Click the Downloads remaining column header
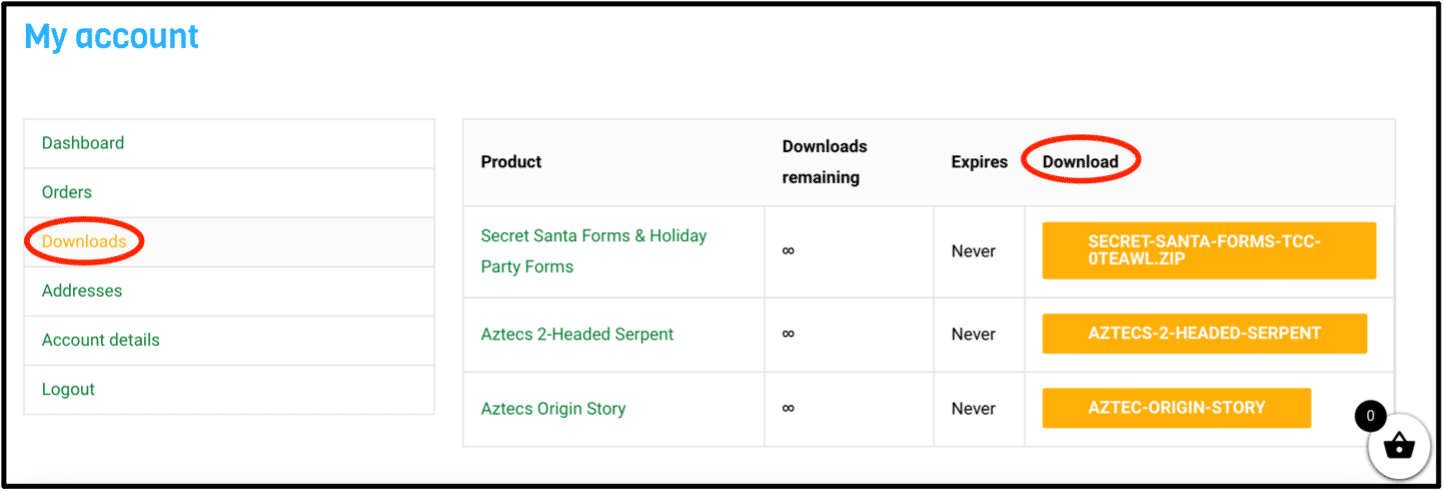 click(x=824, y=161)
